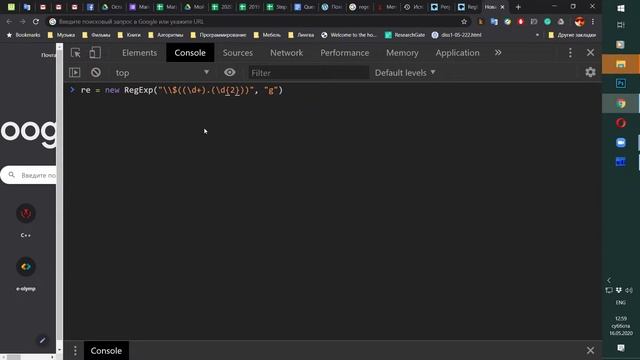This screenshot has height=360, width=640.
Task: Open the Windows Start menu
Action: (621, 8)
